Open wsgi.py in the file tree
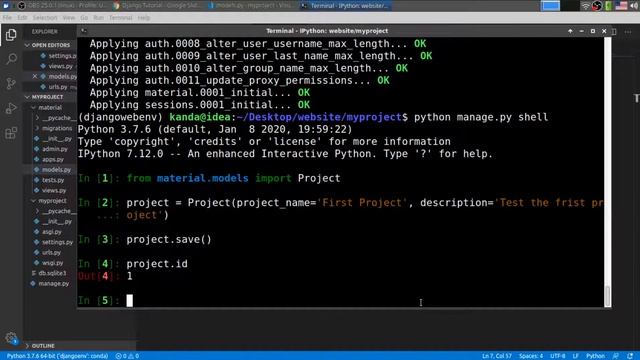 49,263
